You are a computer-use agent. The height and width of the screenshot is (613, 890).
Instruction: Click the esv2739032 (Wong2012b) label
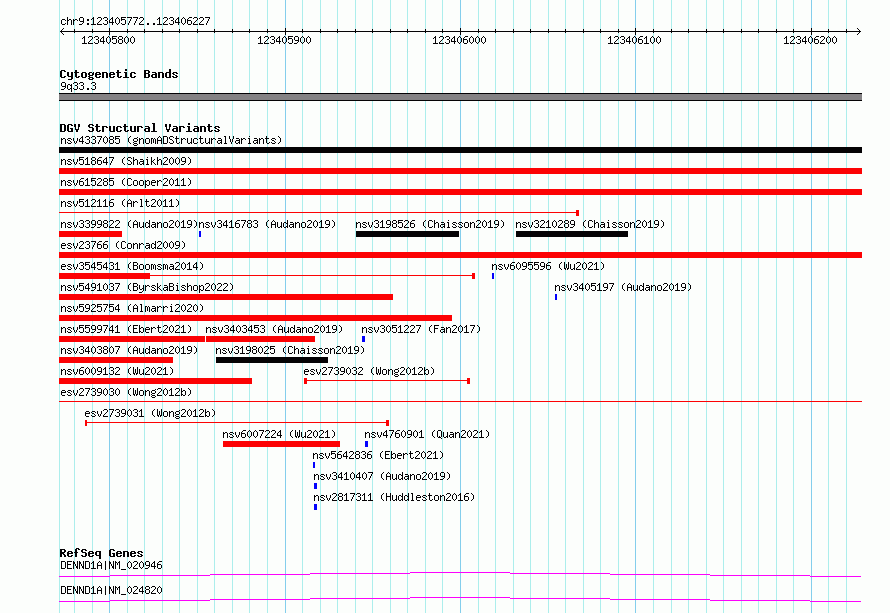(370, 371)
